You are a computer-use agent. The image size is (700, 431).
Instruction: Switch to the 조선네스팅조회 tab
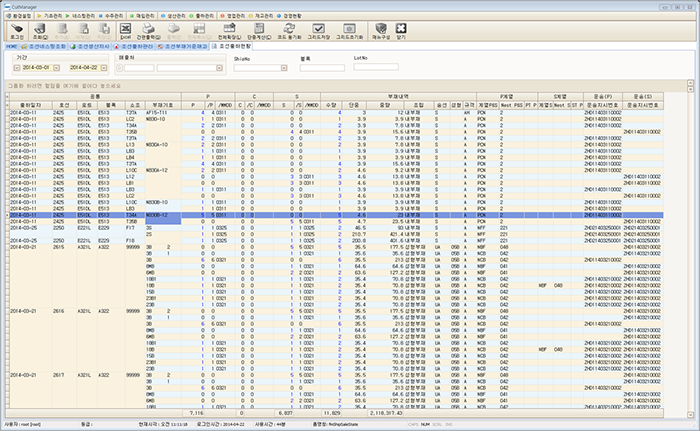[x=43, y=46]
